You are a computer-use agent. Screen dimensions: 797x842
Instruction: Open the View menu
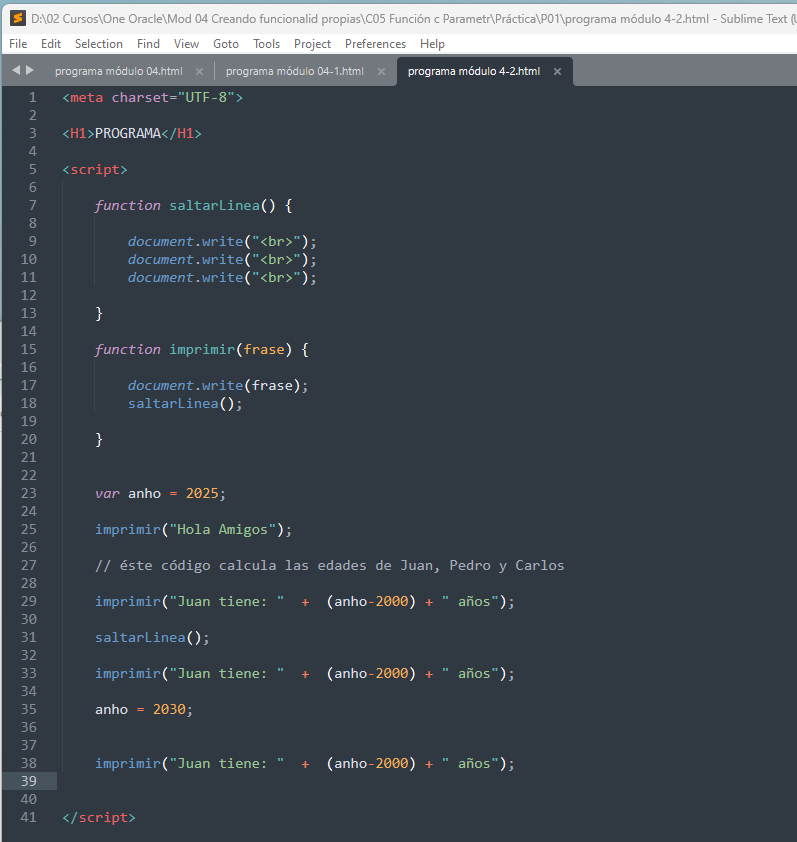tap(186, 44)
